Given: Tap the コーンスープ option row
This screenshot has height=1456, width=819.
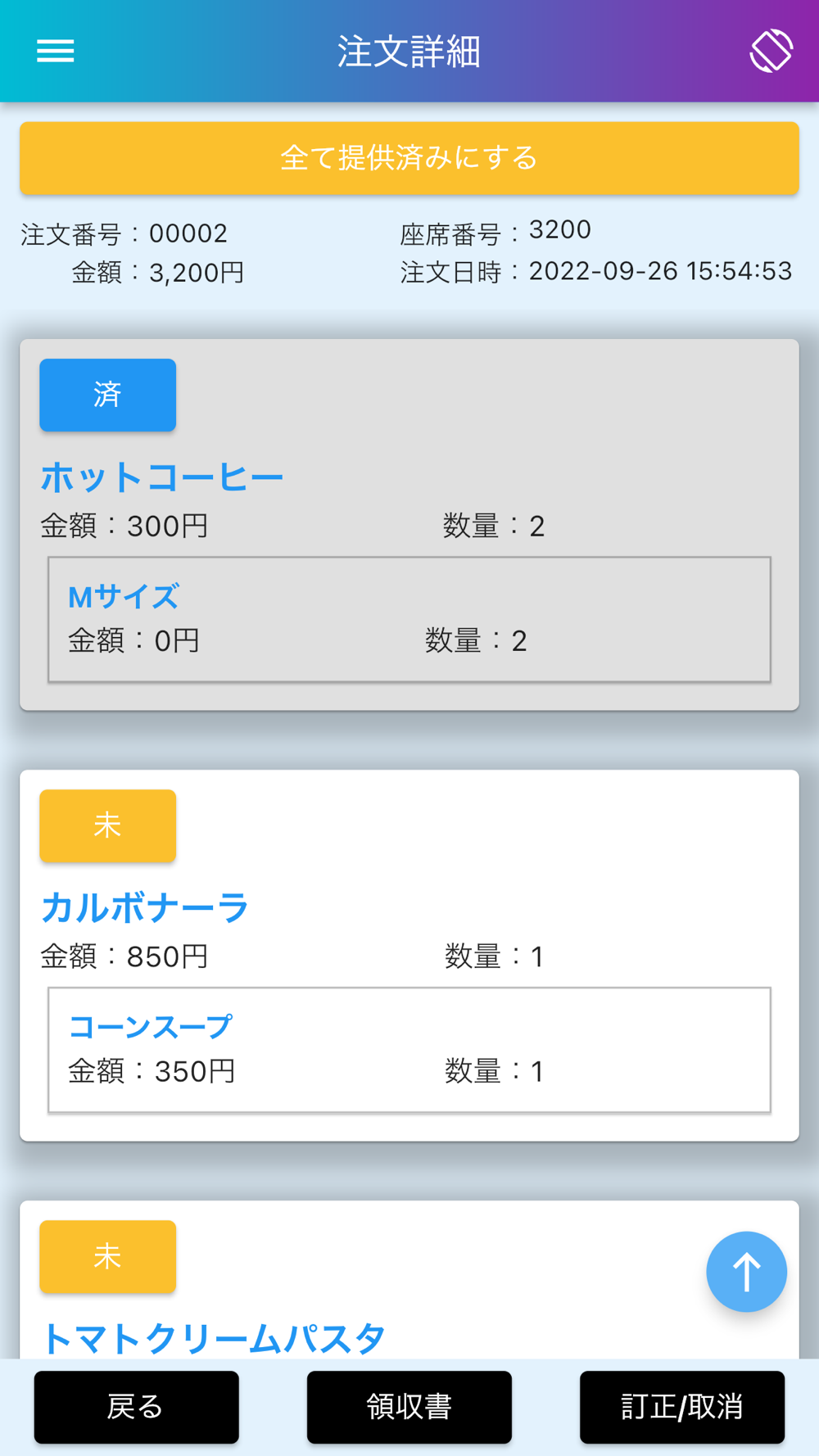Looking at the screenshot, I should [409, 1050].
